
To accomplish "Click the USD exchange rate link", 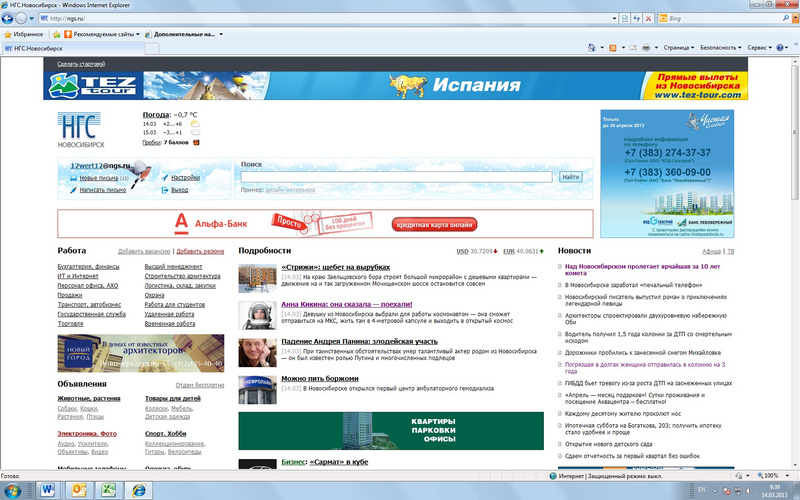I will point(462,252).
